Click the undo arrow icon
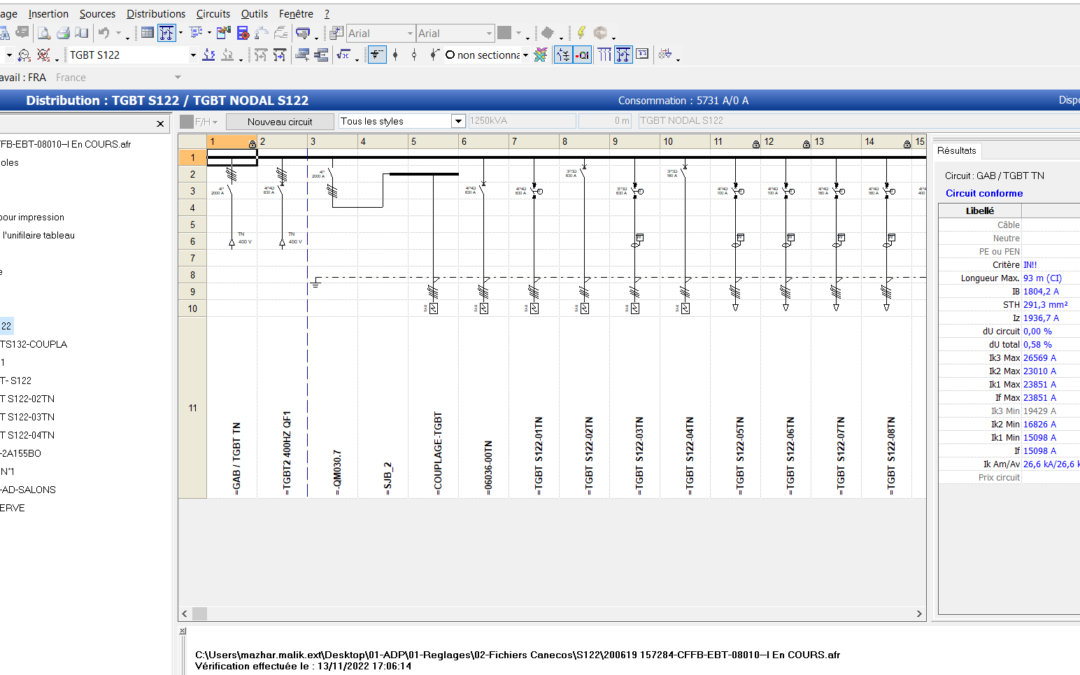1080x675 pixels. pyautogui.click(x=103, y=32)
